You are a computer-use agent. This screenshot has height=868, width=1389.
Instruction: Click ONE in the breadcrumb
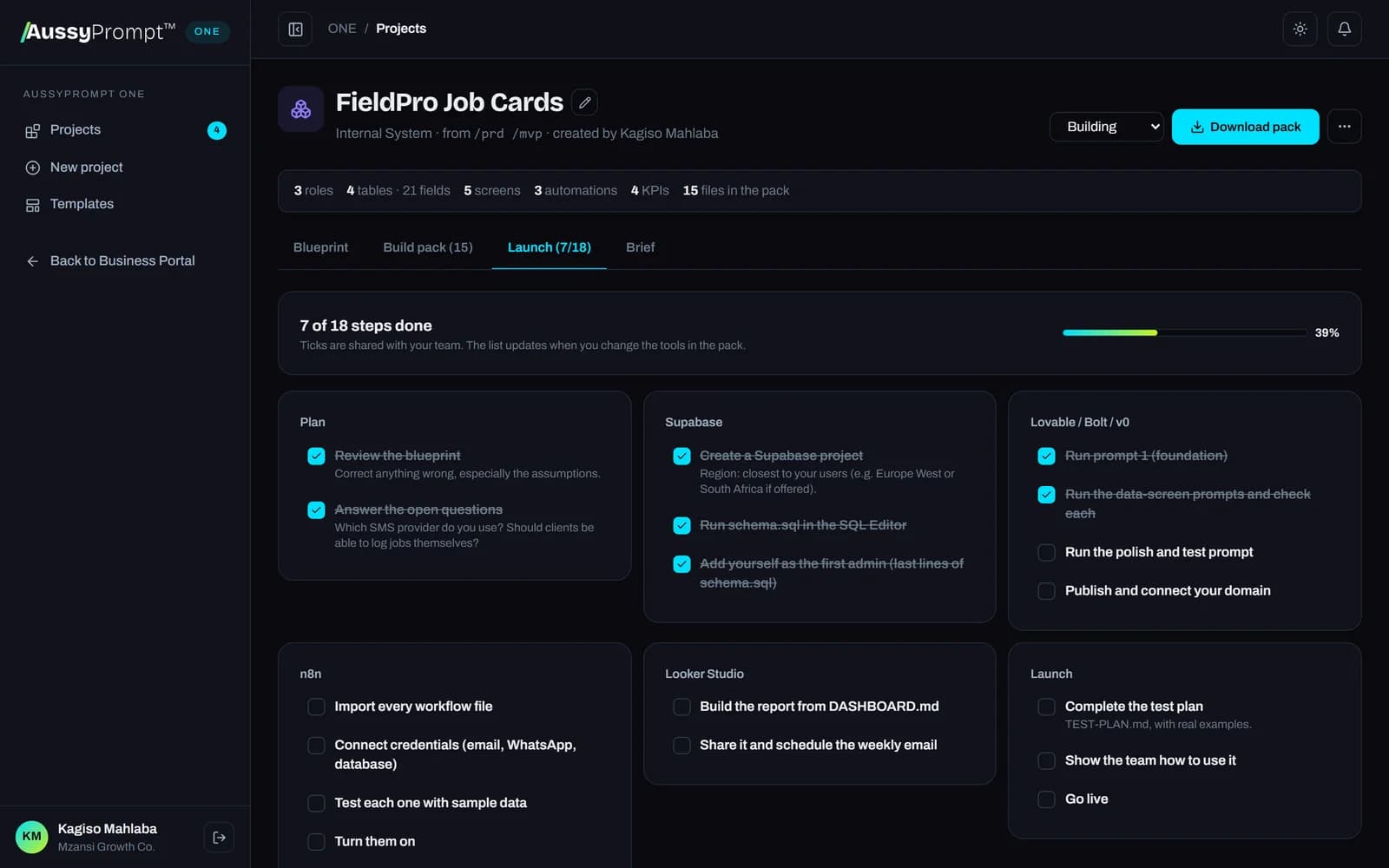(342, 29)
